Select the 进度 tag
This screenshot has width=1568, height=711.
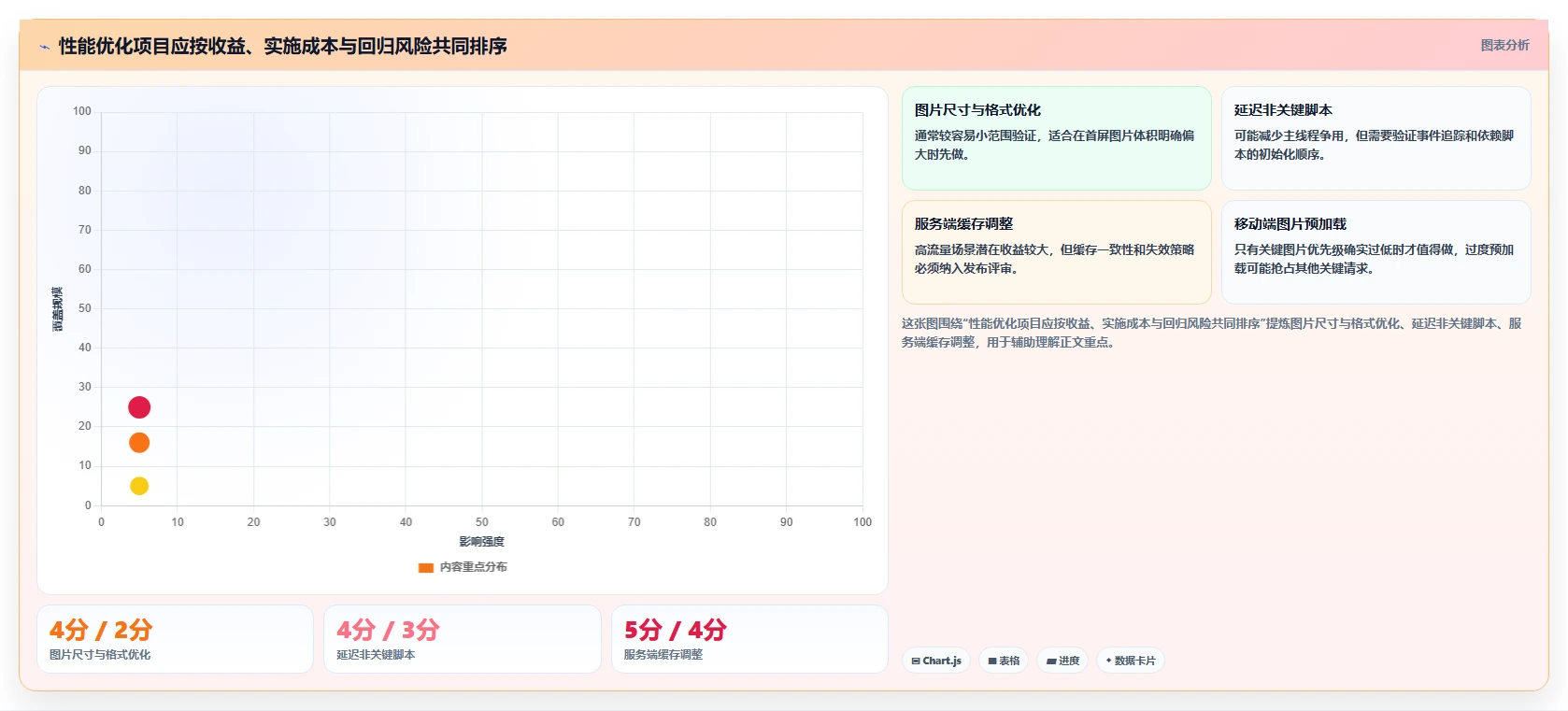tap(1062, 661)
